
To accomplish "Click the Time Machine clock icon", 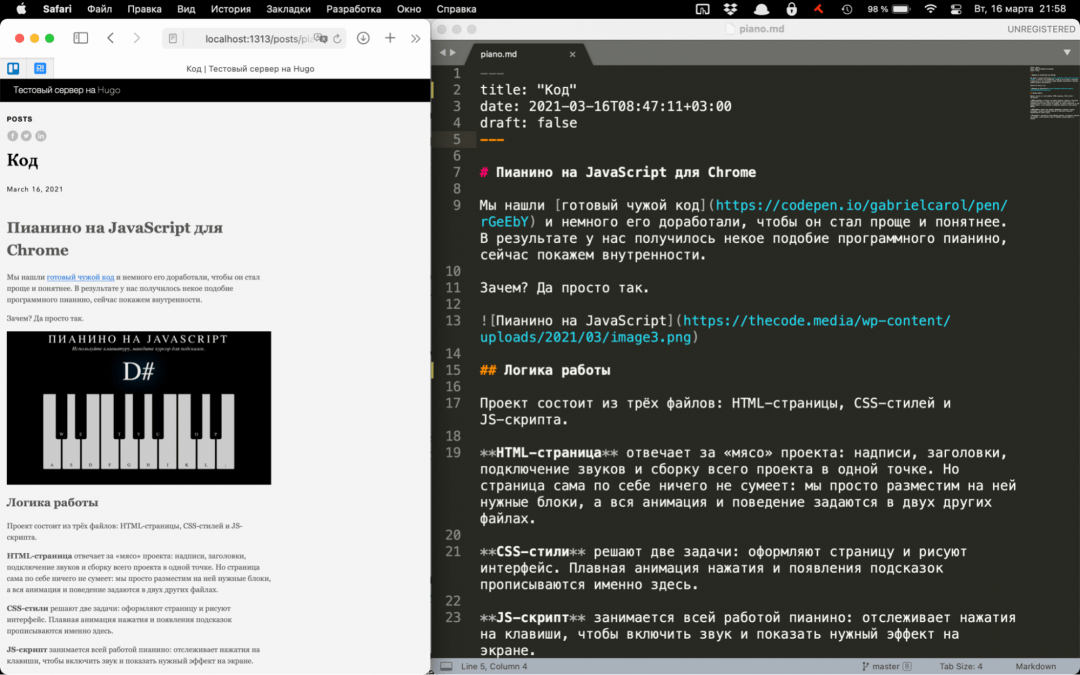I will 845,9.
